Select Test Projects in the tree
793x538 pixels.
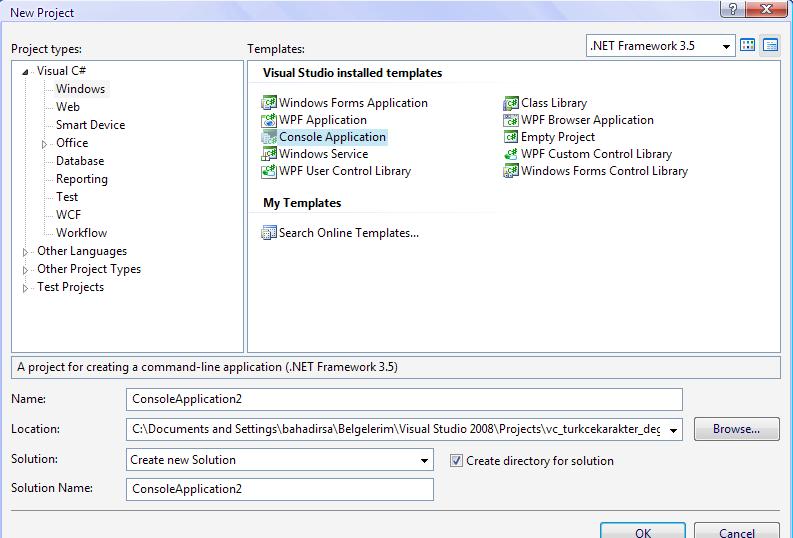(70, 287)
